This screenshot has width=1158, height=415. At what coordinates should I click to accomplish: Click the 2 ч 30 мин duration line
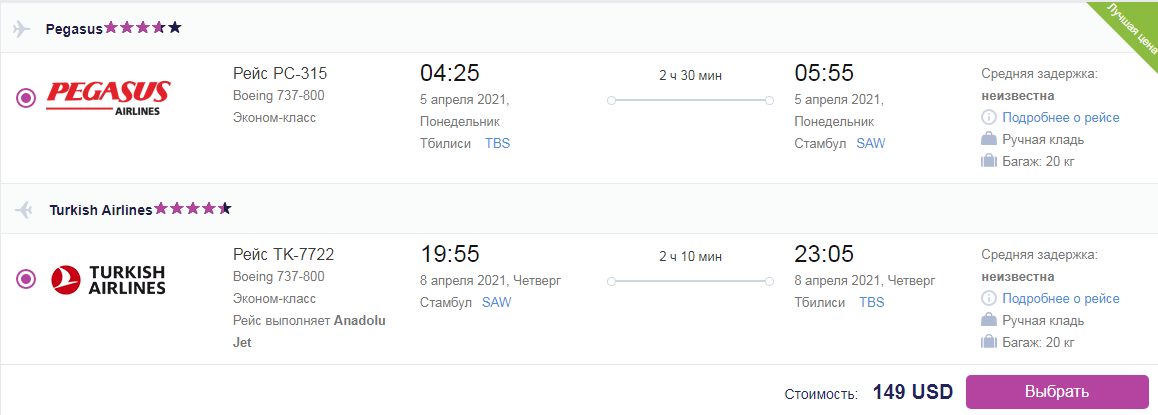690,100
